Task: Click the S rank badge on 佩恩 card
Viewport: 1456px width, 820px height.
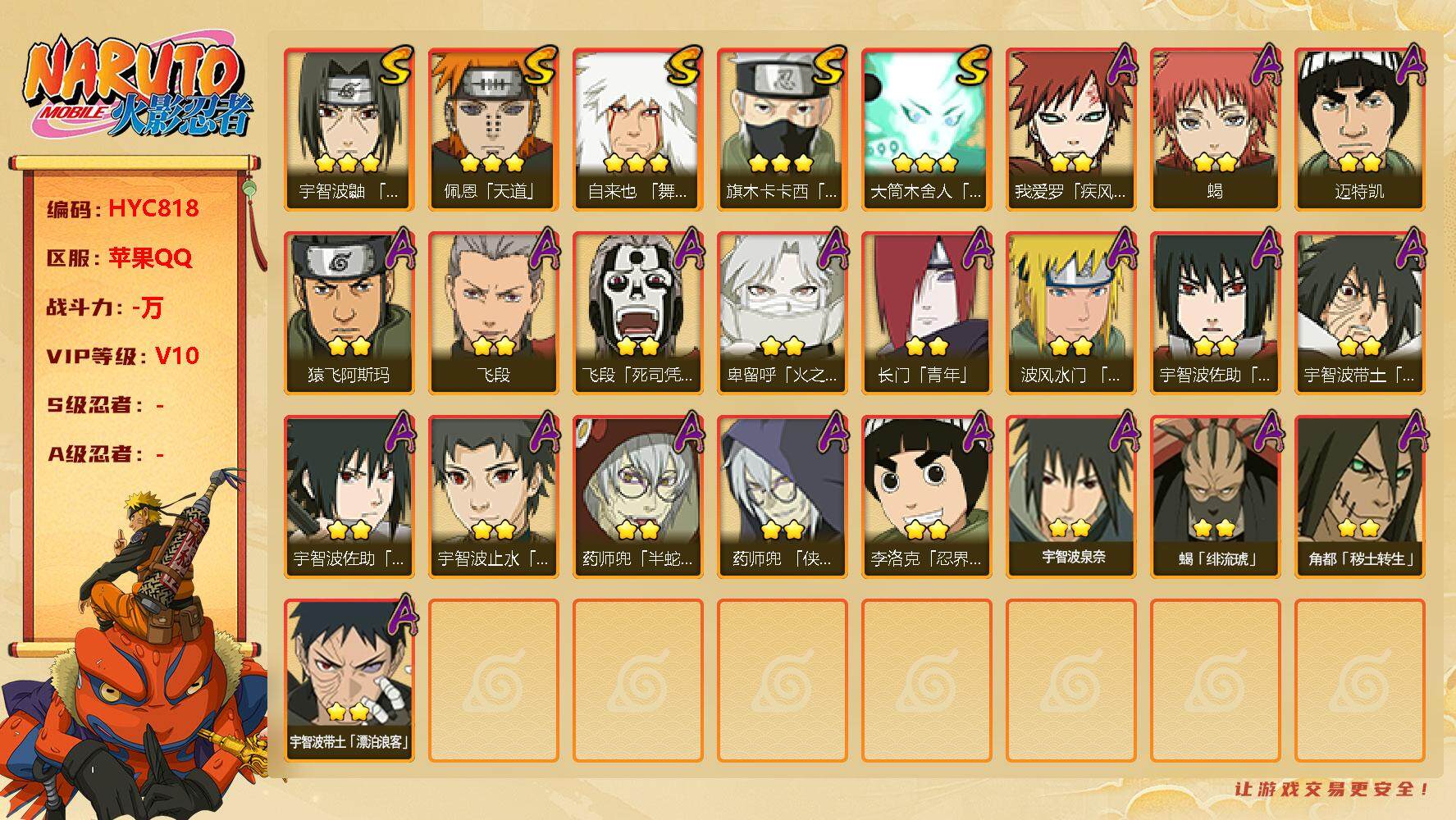Action: tap(540, 66)
